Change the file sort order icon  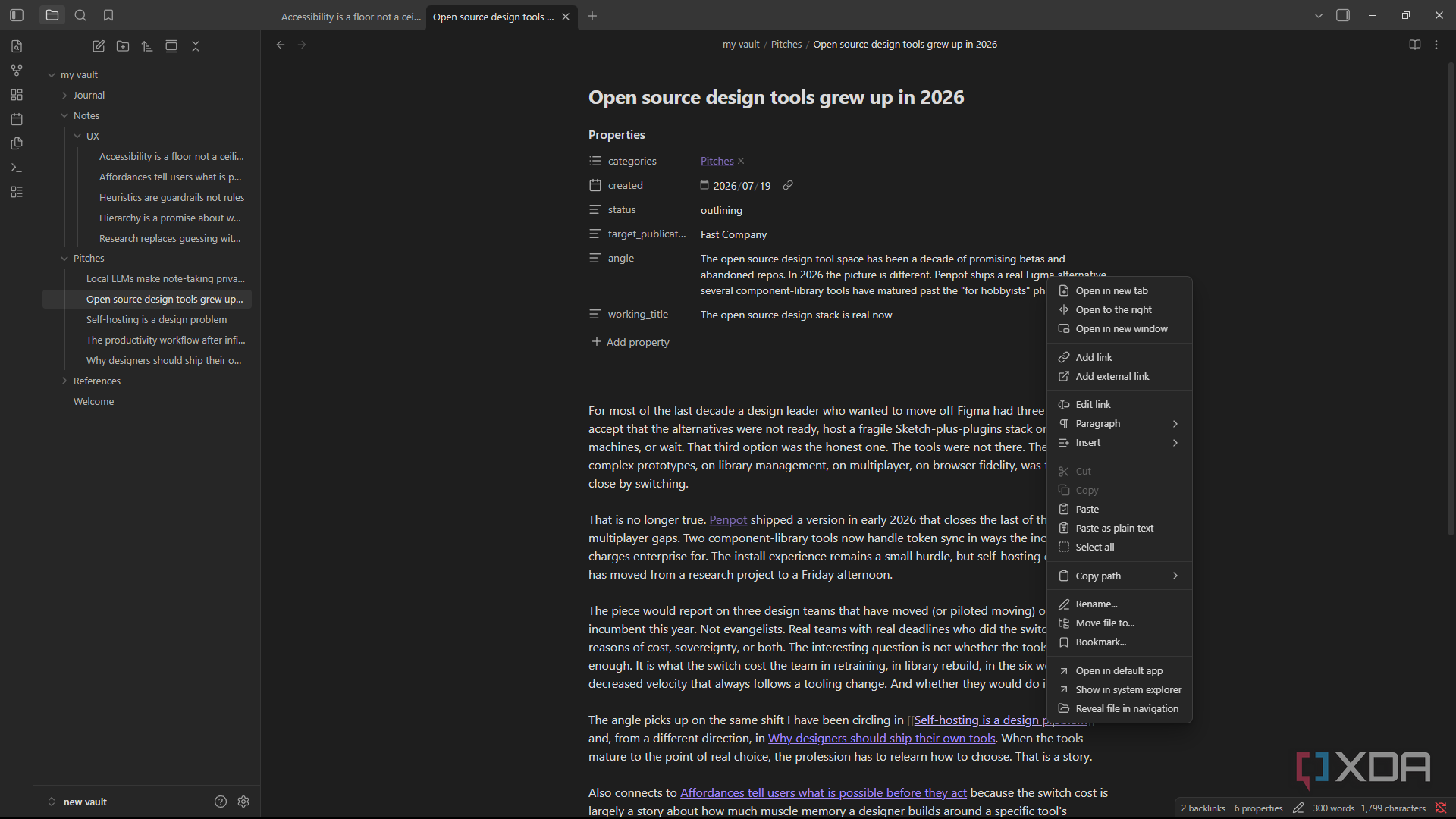pyautogui.click(x=147, y=46)
